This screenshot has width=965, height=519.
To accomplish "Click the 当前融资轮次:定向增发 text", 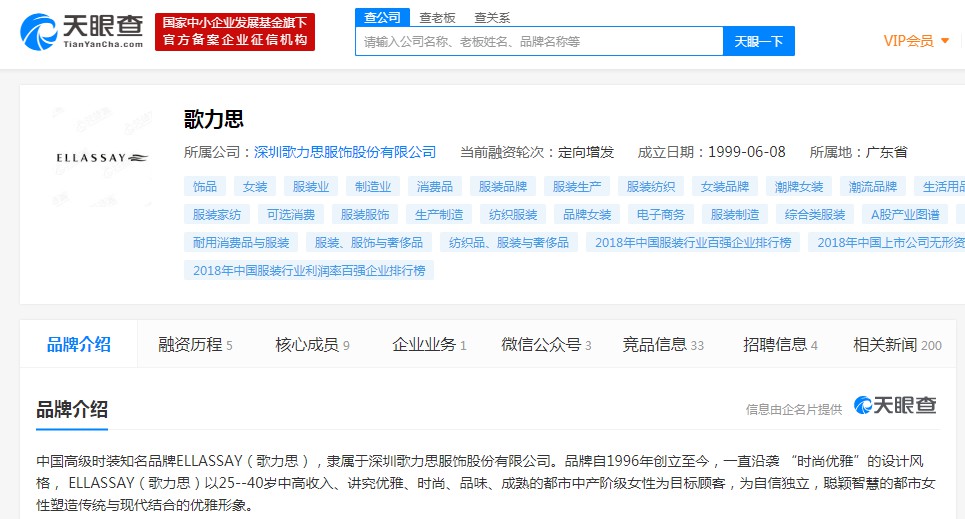I will pos(537,152).
